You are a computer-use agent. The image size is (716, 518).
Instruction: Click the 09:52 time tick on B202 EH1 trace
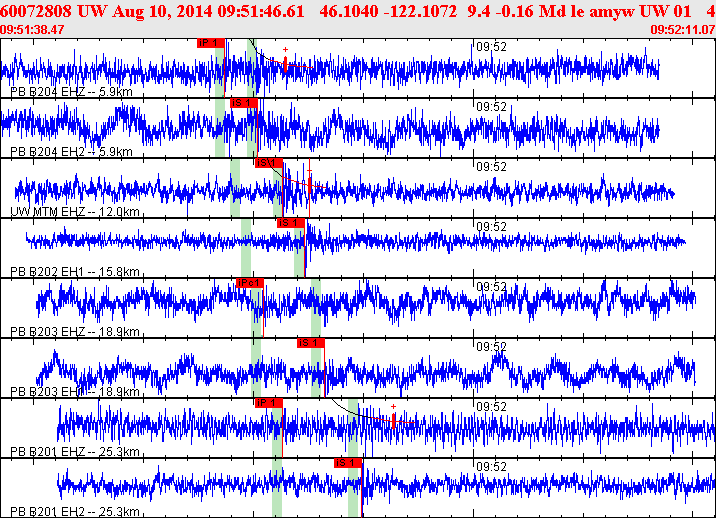click(x=491, y=227)
